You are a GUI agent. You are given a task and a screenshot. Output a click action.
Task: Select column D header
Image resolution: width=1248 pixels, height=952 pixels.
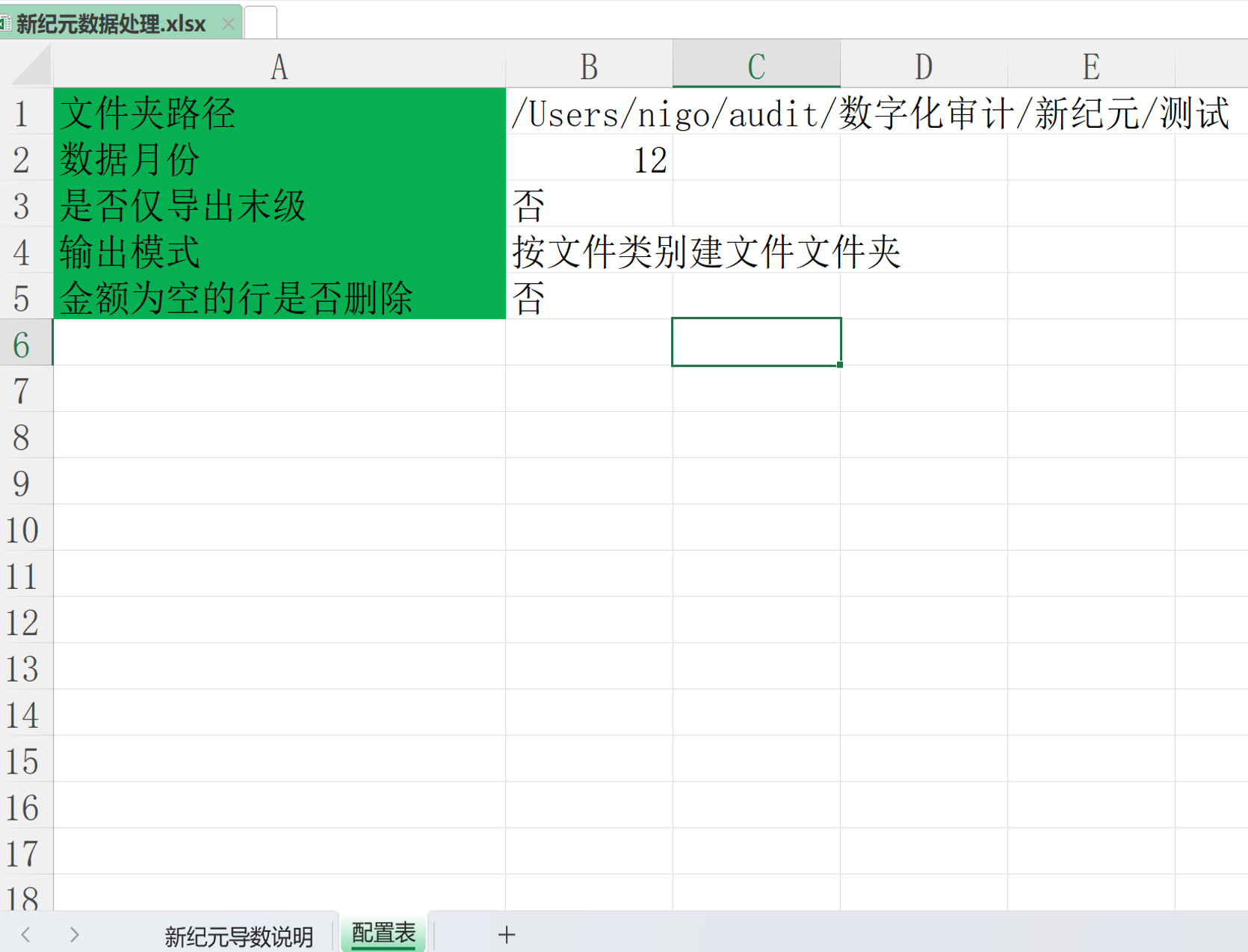[924, 67]
